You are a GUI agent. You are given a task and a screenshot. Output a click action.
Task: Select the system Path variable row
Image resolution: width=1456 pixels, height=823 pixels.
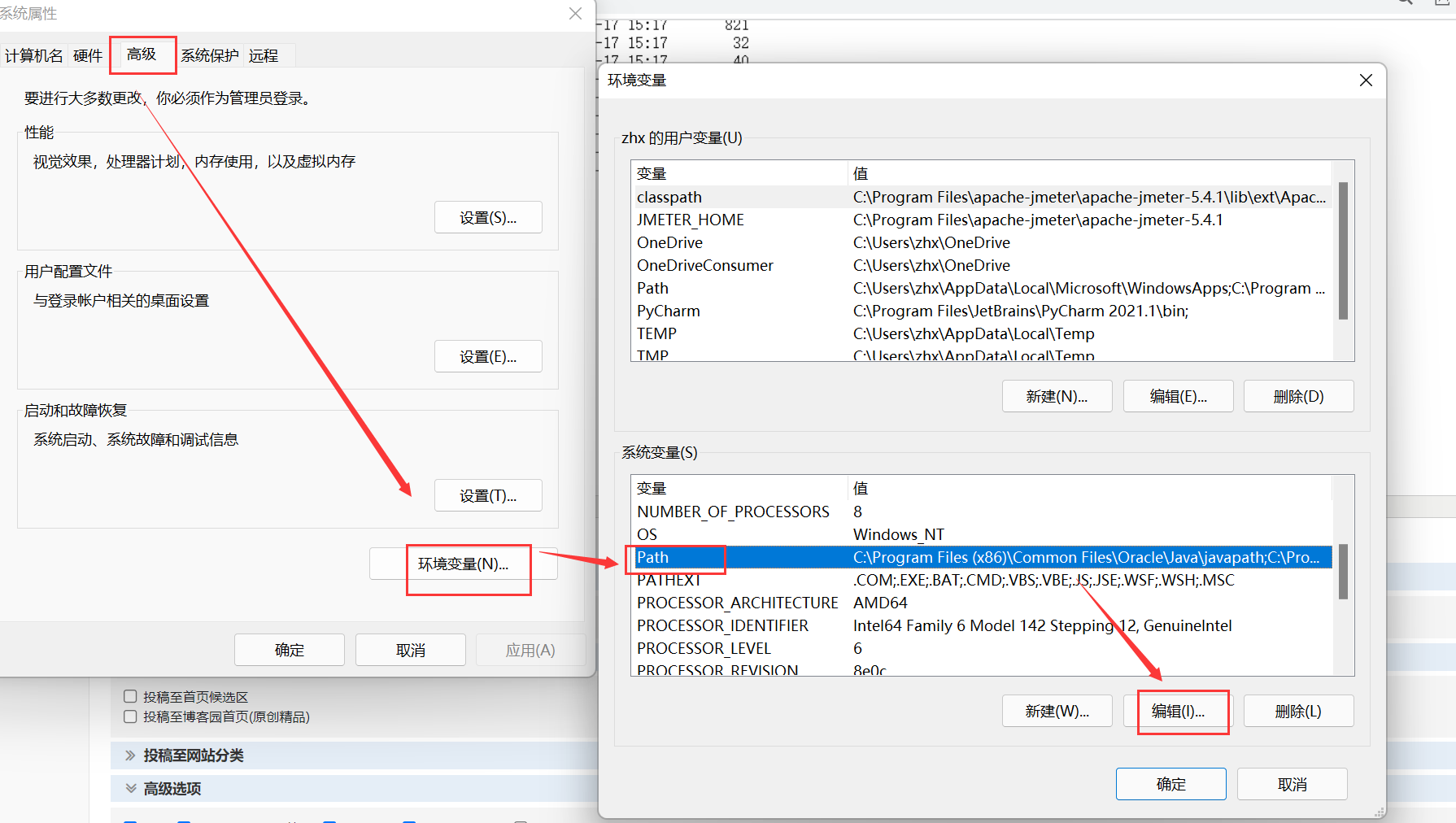click(982, 557)
